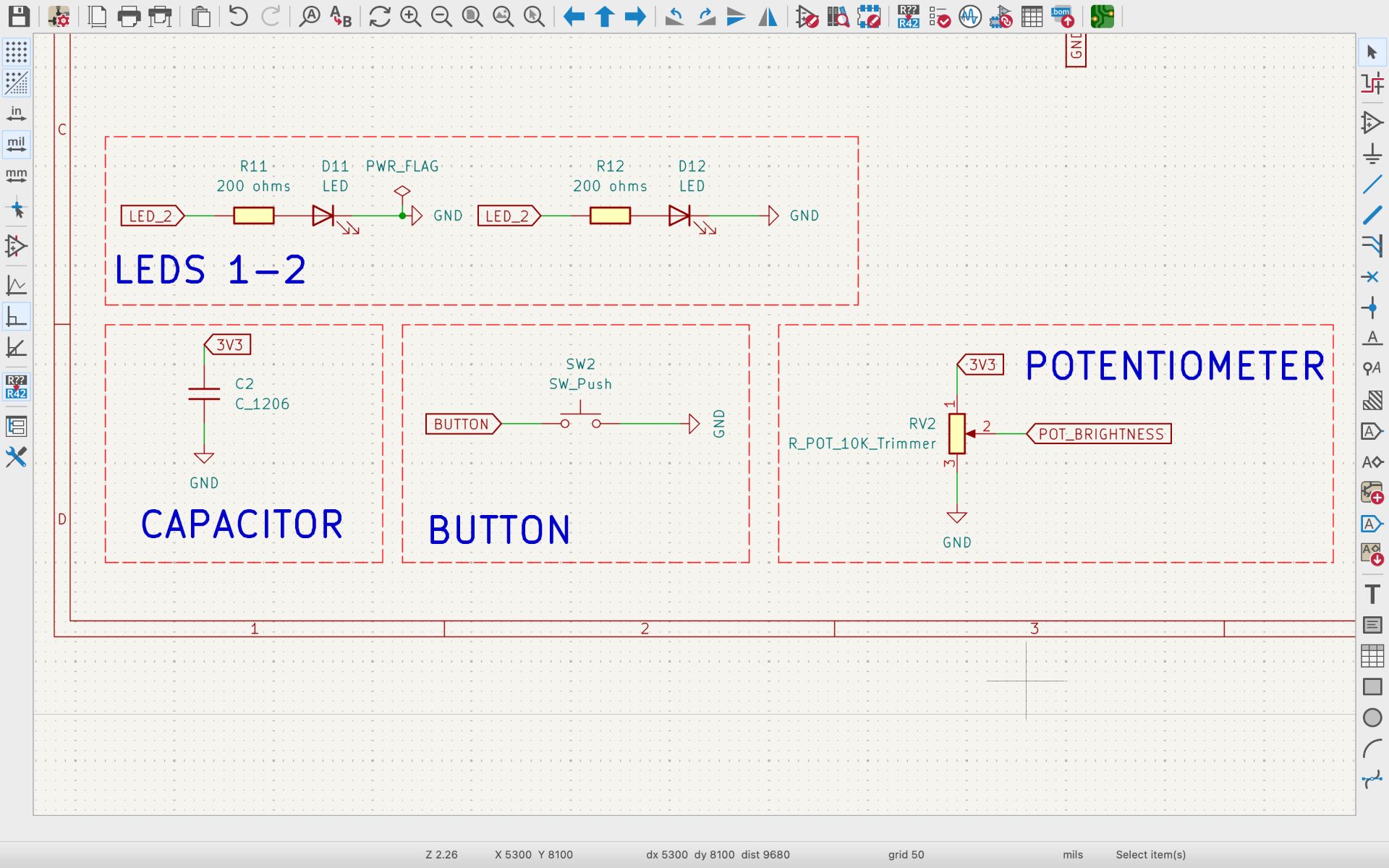Click the Mirror horizontally toolbar button
Image resolution: width=1389 pixels, height=868 pixels.
tap(768, 16)
